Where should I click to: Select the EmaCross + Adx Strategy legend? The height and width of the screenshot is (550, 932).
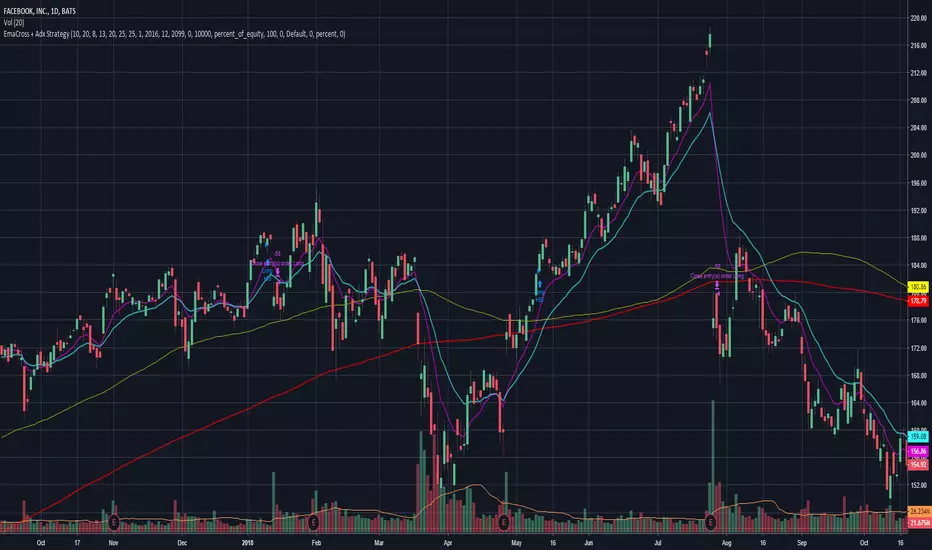click(x=174, y=34)
